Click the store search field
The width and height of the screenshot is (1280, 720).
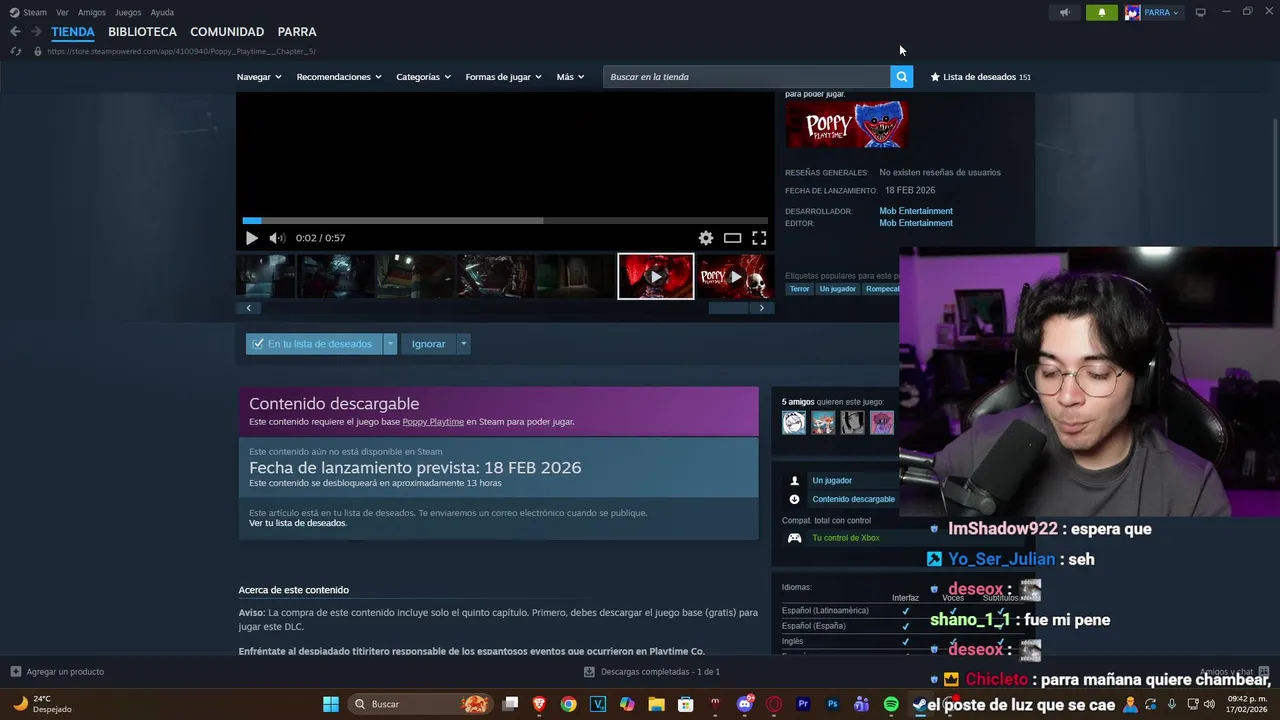(x=746, y=77)
